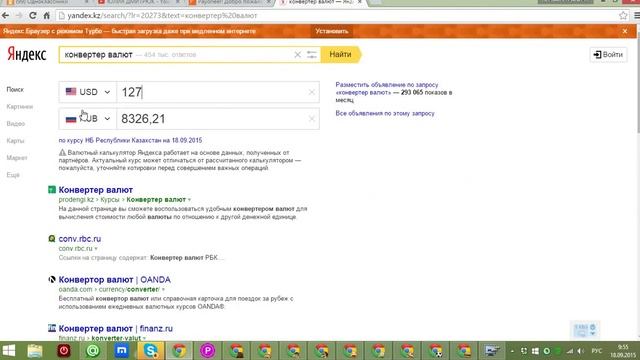The height and width of the screenshot is (360, 640).
Task: Open the conv.rbc.ru result title
Action: [80, 239]
